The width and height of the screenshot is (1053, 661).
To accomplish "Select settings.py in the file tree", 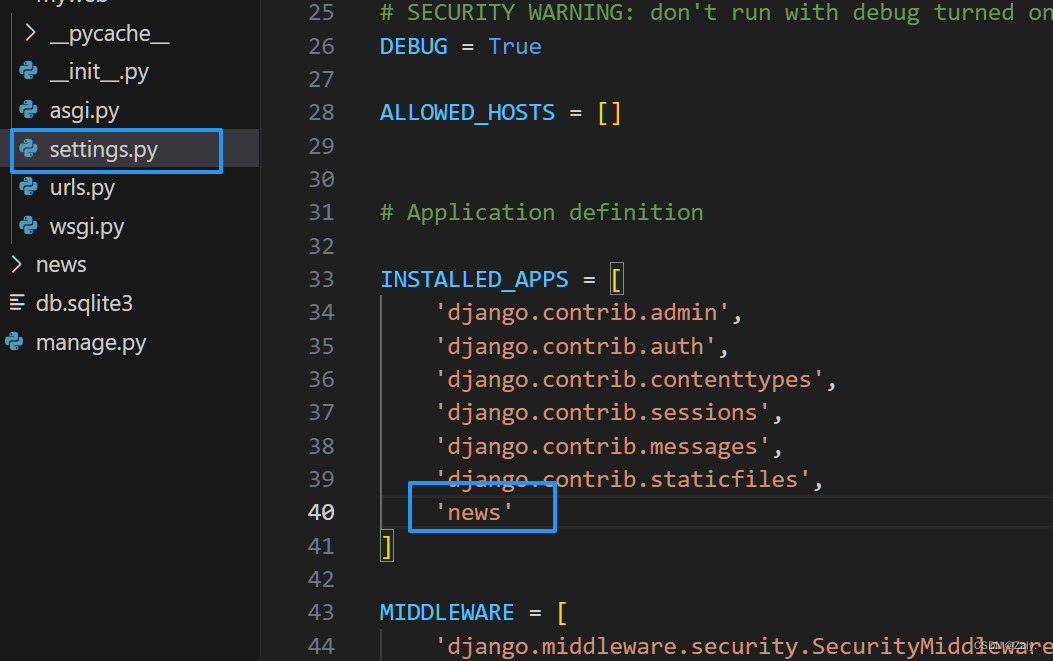I will coord(103,150).
